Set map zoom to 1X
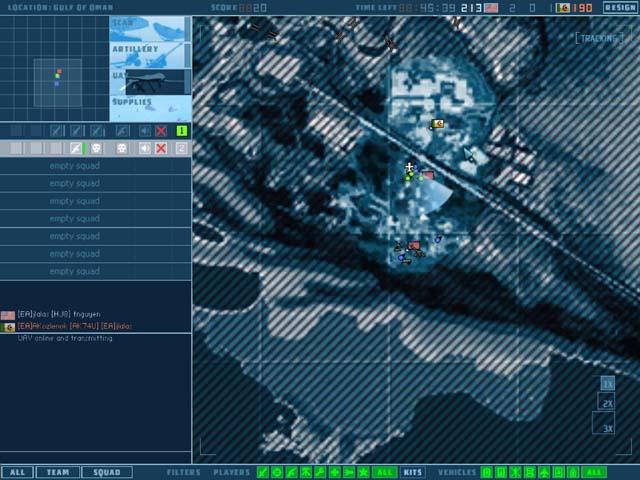Viewport: 640px width, 480px height. pos(607,383)
